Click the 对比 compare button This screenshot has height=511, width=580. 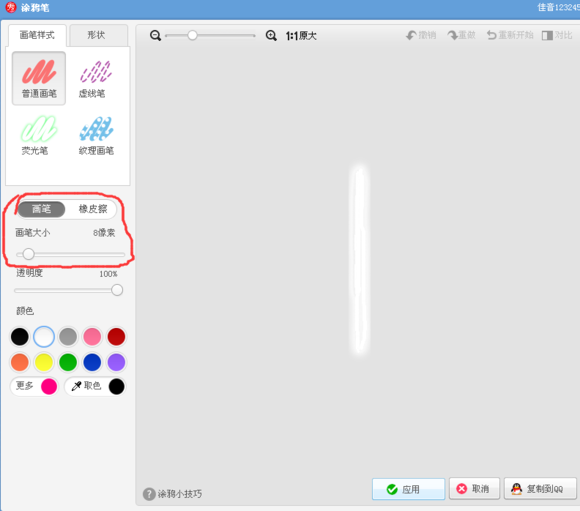(557, 35)
